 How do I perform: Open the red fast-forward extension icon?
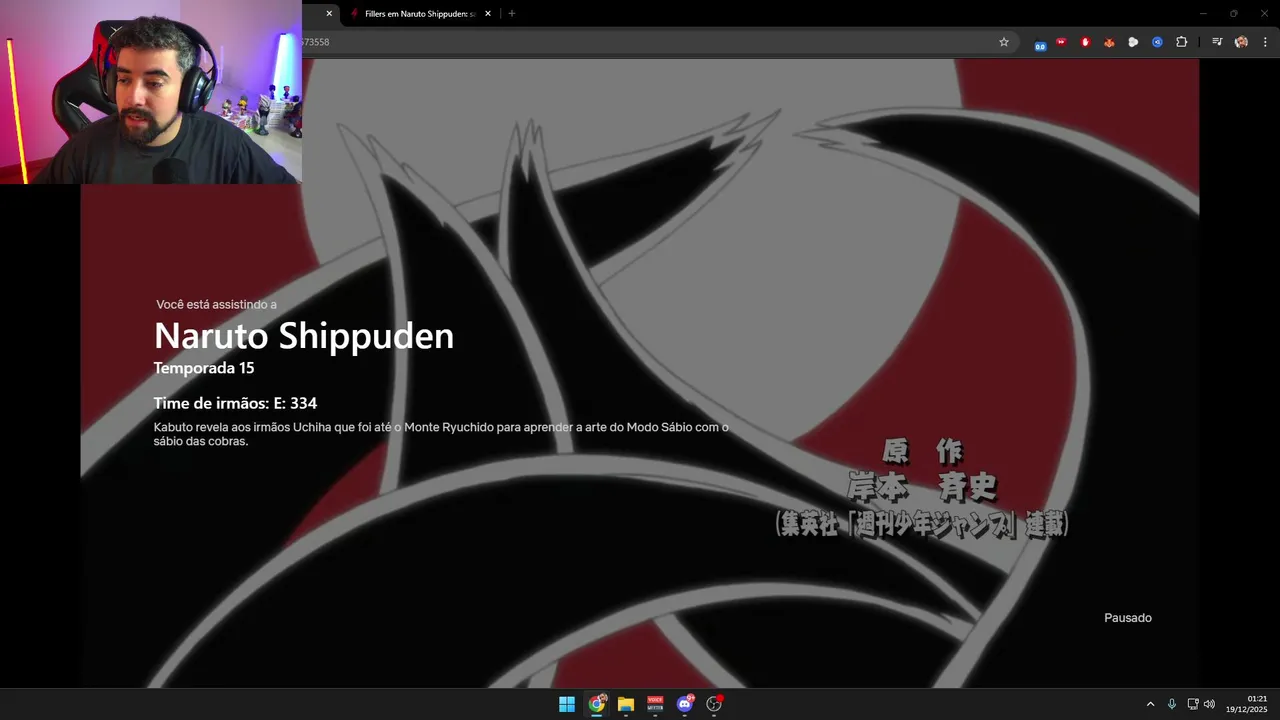click(x=1061, y=42)
